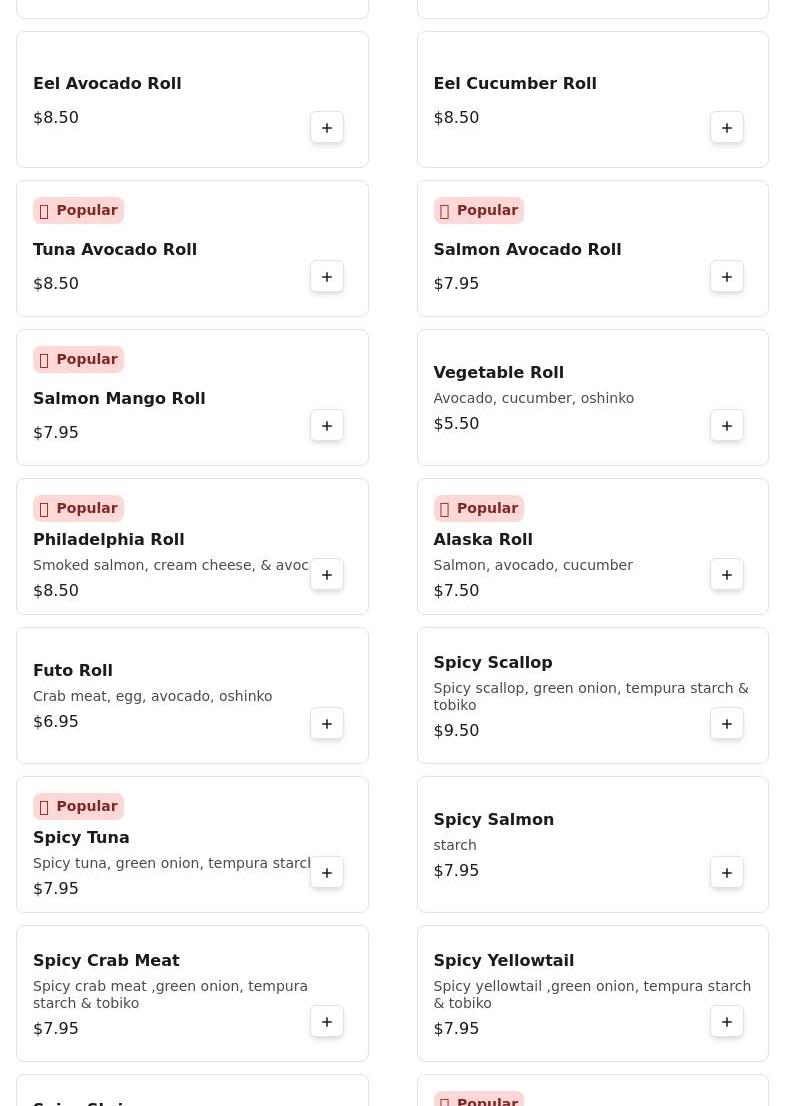Viewport: 785px width, 1106px height.
Task: Add Eel Avocado Roll to order
Action: 327,128
